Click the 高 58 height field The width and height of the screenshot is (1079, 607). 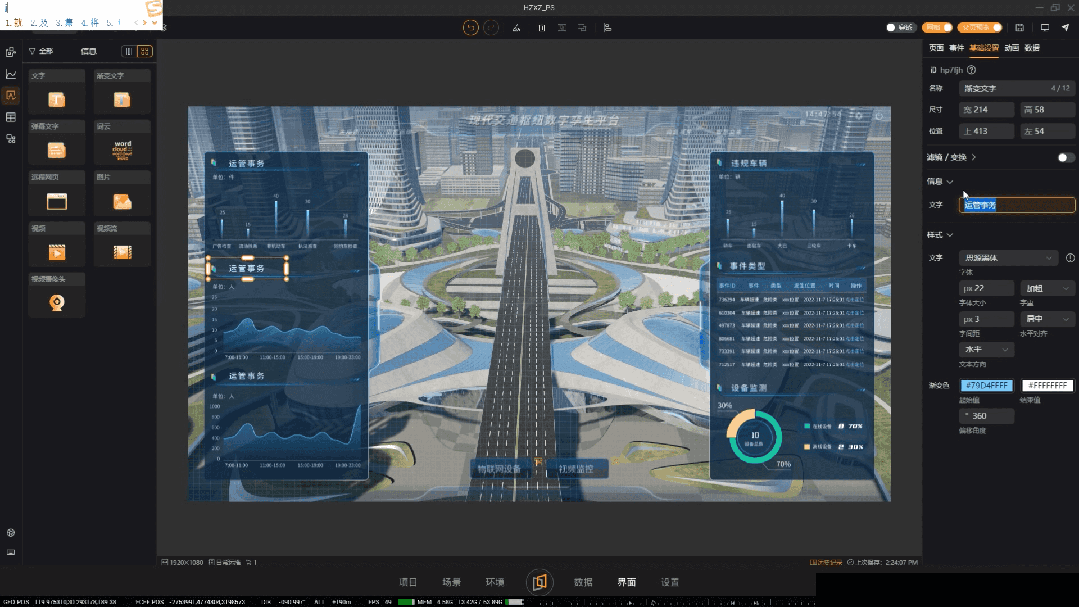pyautogui.click(x=1047, y=109)
